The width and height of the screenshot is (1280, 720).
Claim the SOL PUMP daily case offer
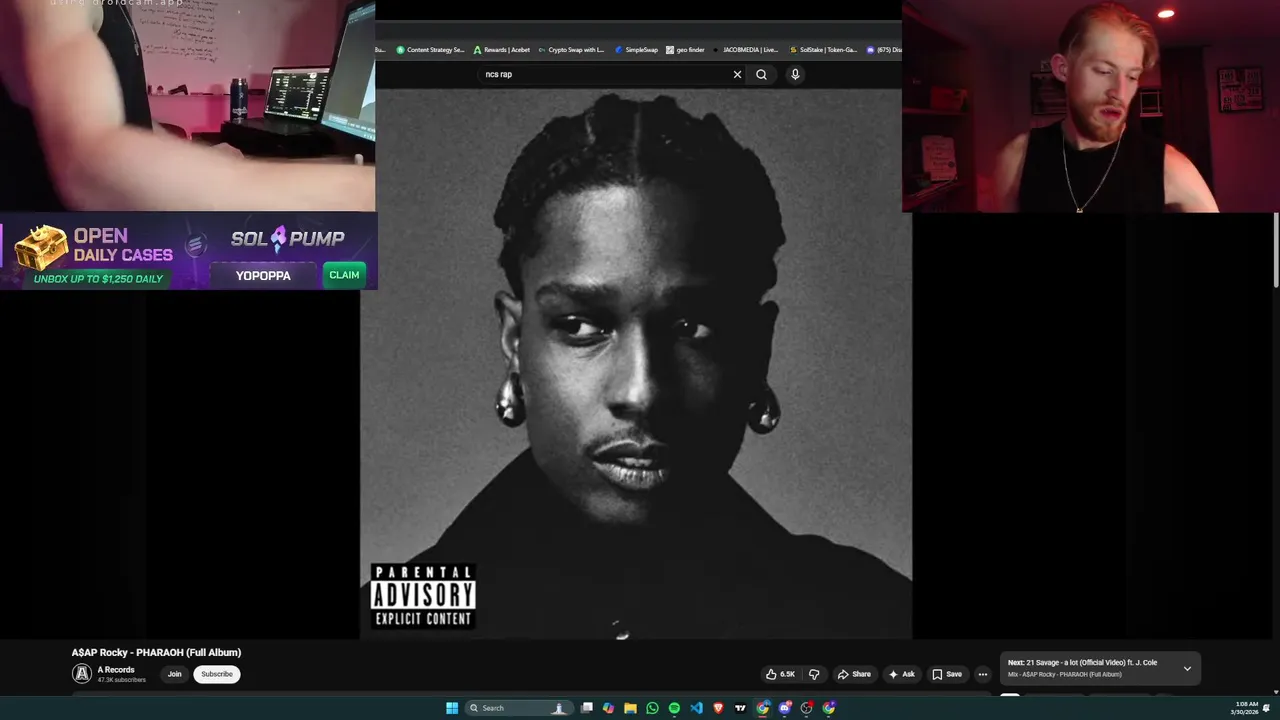pos(344,275)
